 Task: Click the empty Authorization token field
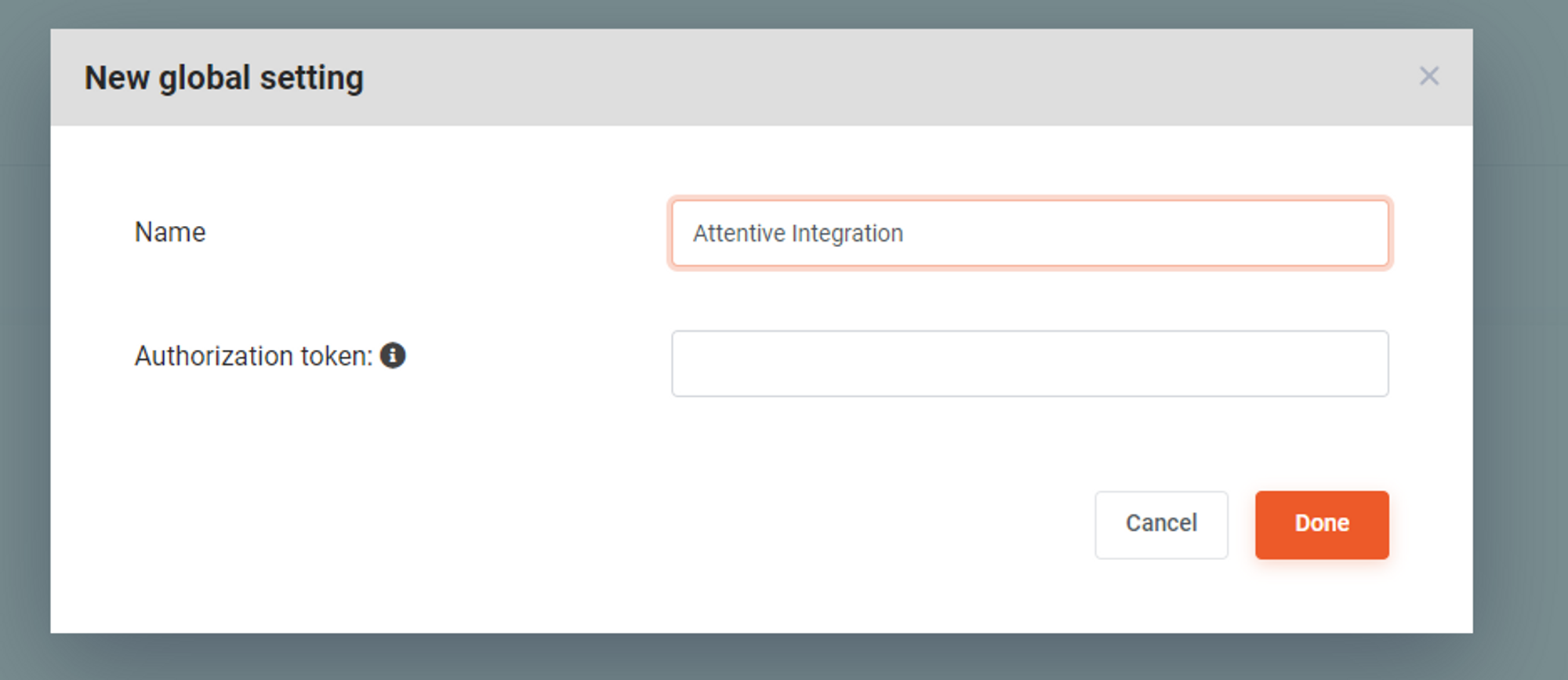[1029, 364]
